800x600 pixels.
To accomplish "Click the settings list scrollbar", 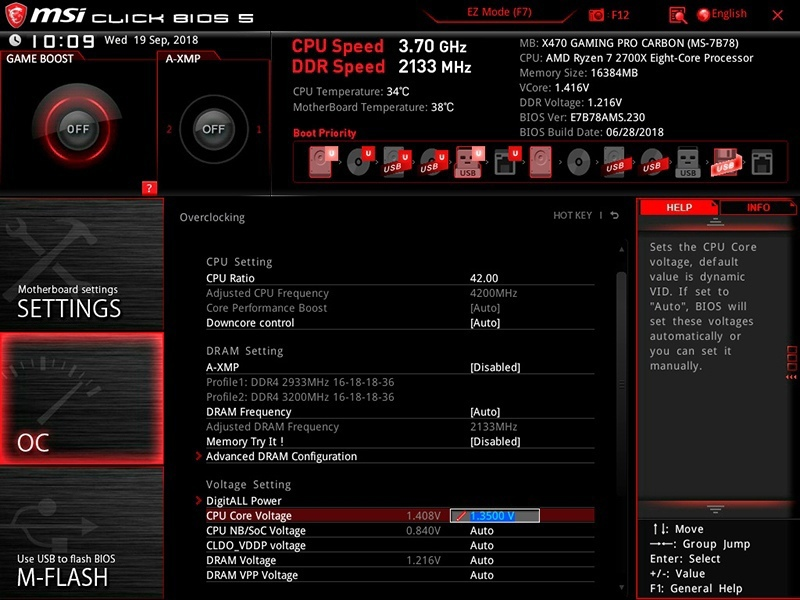I will click(x=621, y=383).
